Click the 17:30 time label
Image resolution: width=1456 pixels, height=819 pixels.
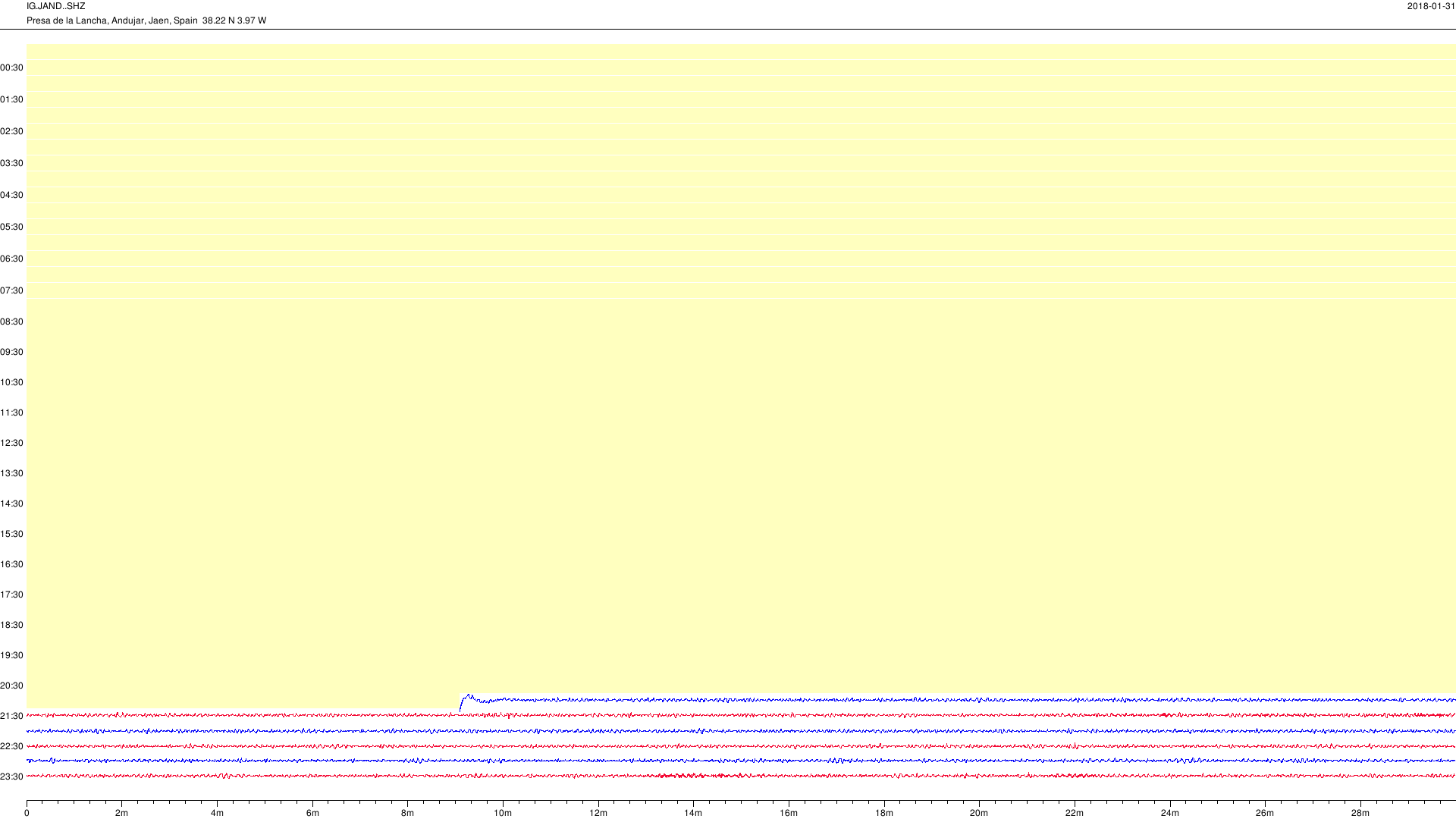[x=11, y=595]
